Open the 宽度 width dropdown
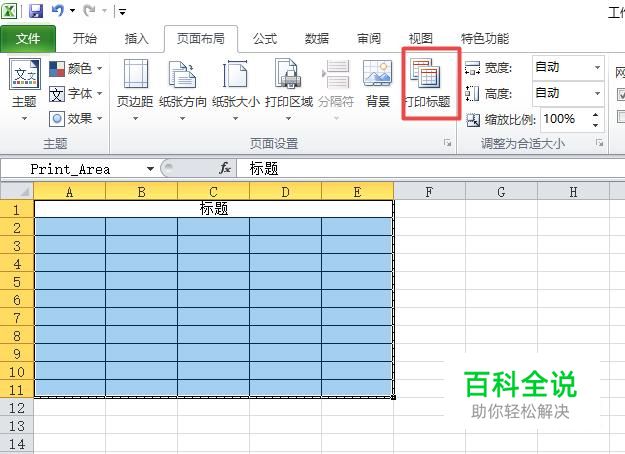Image resolution: width=625 pixels, height=454 pixels. coord(597,67)
